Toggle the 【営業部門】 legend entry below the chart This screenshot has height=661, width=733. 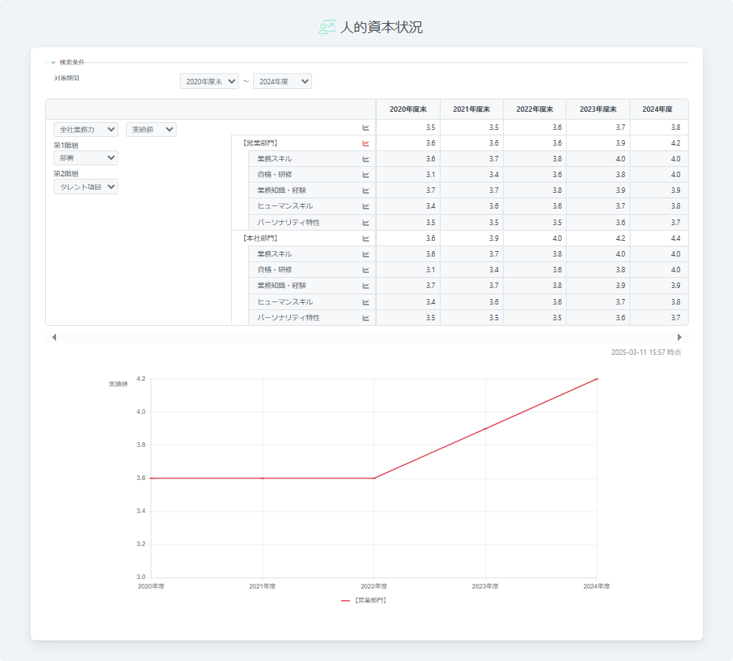(x=364, y=600)
